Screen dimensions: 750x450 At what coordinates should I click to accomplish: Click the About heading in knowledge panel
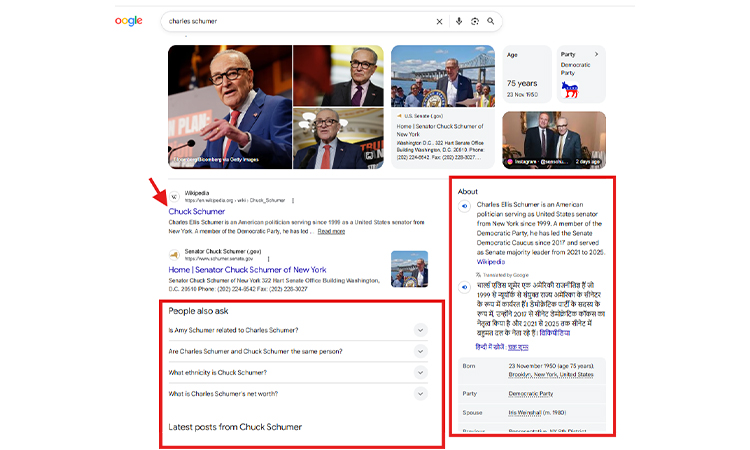click(x=468, y=191)
